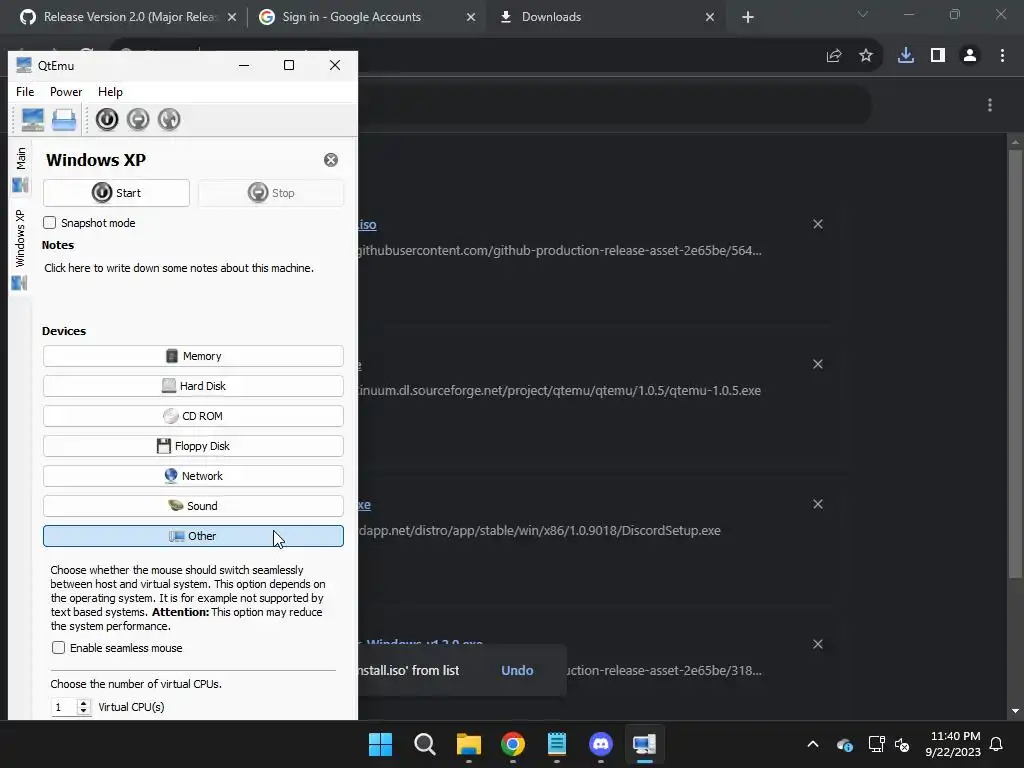The height and width of the screenshot is (768, 1024).
Task: Open the File menu in QtEmu
Action: (25, 92)
